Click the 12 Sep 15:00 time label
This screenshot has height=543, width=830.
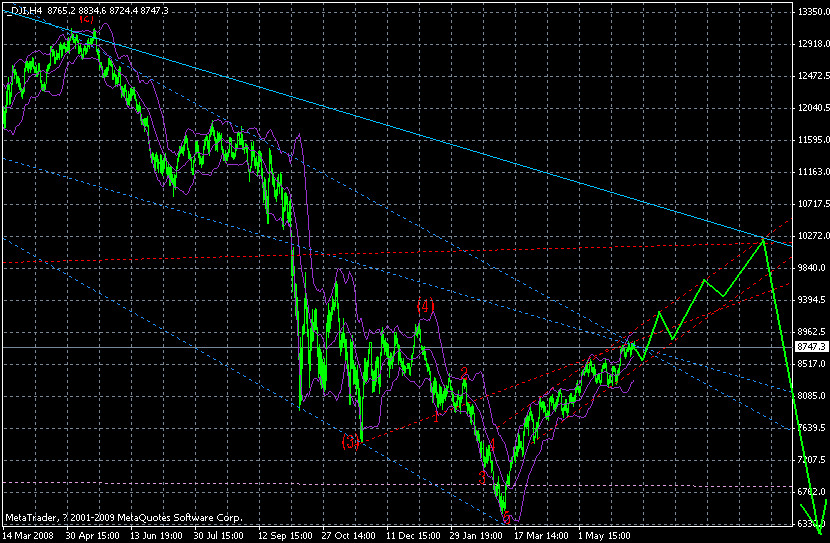285,536
